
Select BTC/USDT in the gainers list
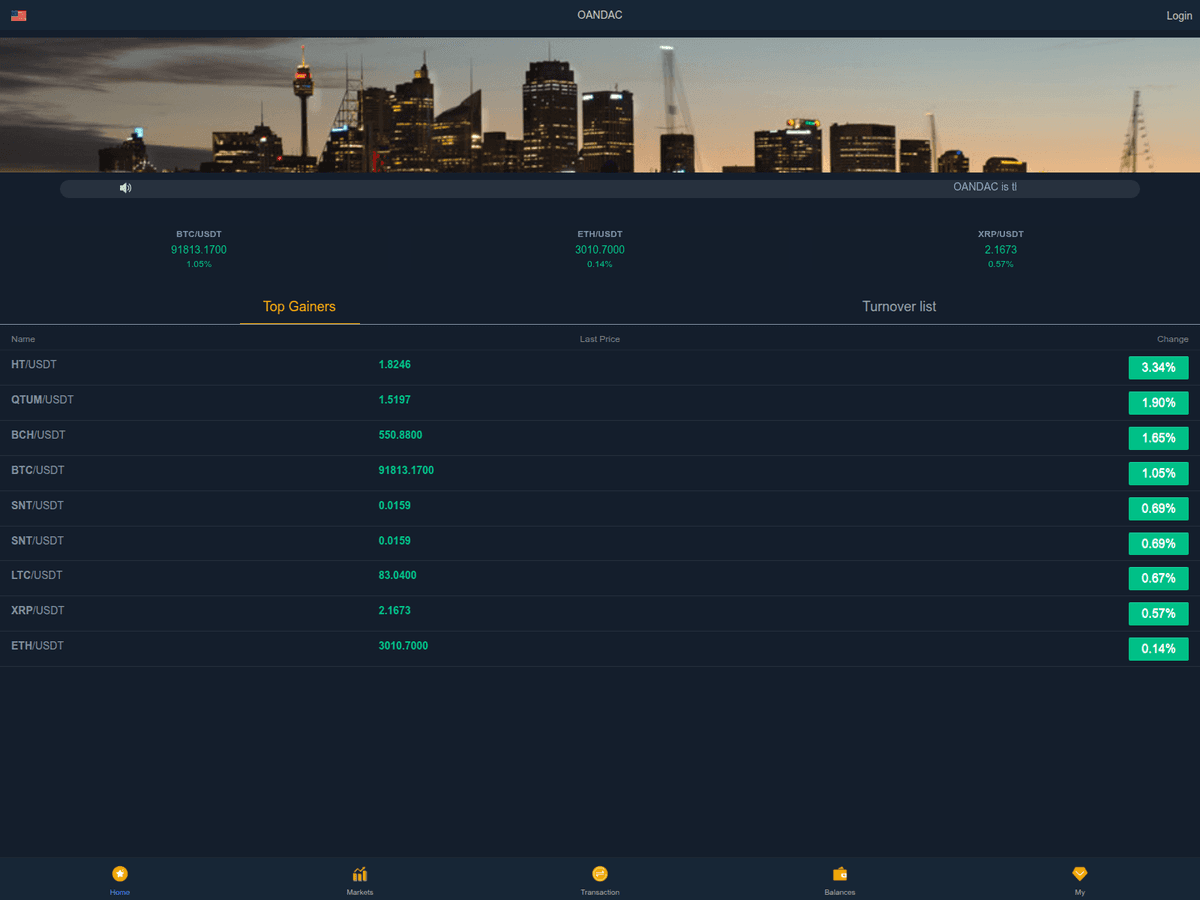click(38, 470)
